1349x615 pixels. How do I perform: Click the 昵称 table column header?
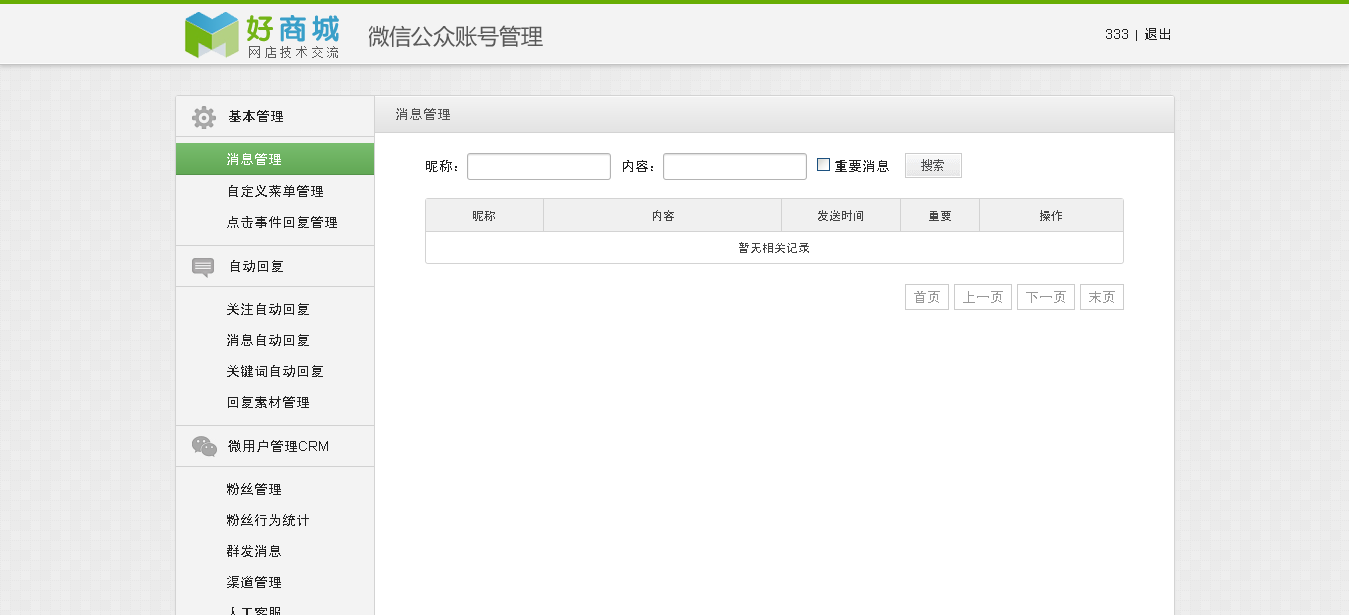point(484,215)
